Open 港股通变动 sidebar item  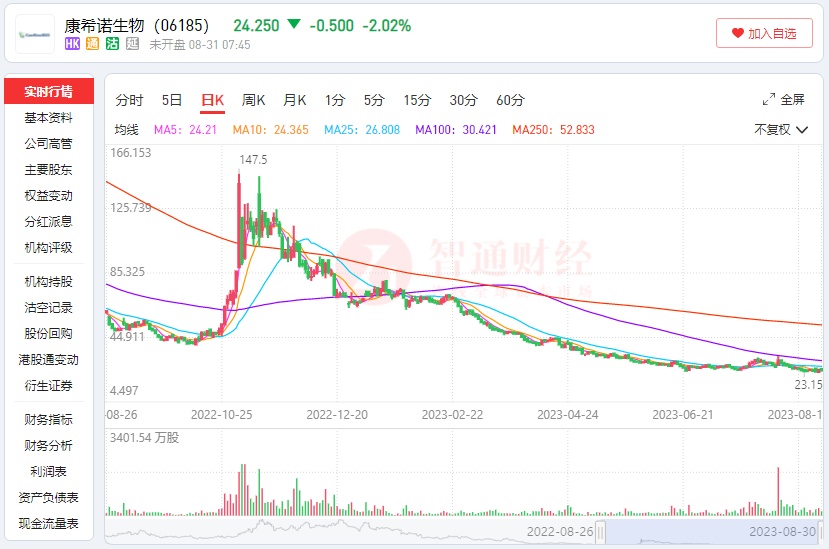pyautogui.click(x=49, y=359)
